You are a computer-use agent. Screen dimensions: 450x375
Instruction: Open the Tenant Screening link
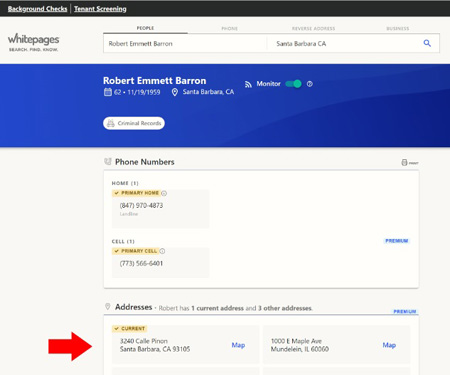click(x=100, y=9)
